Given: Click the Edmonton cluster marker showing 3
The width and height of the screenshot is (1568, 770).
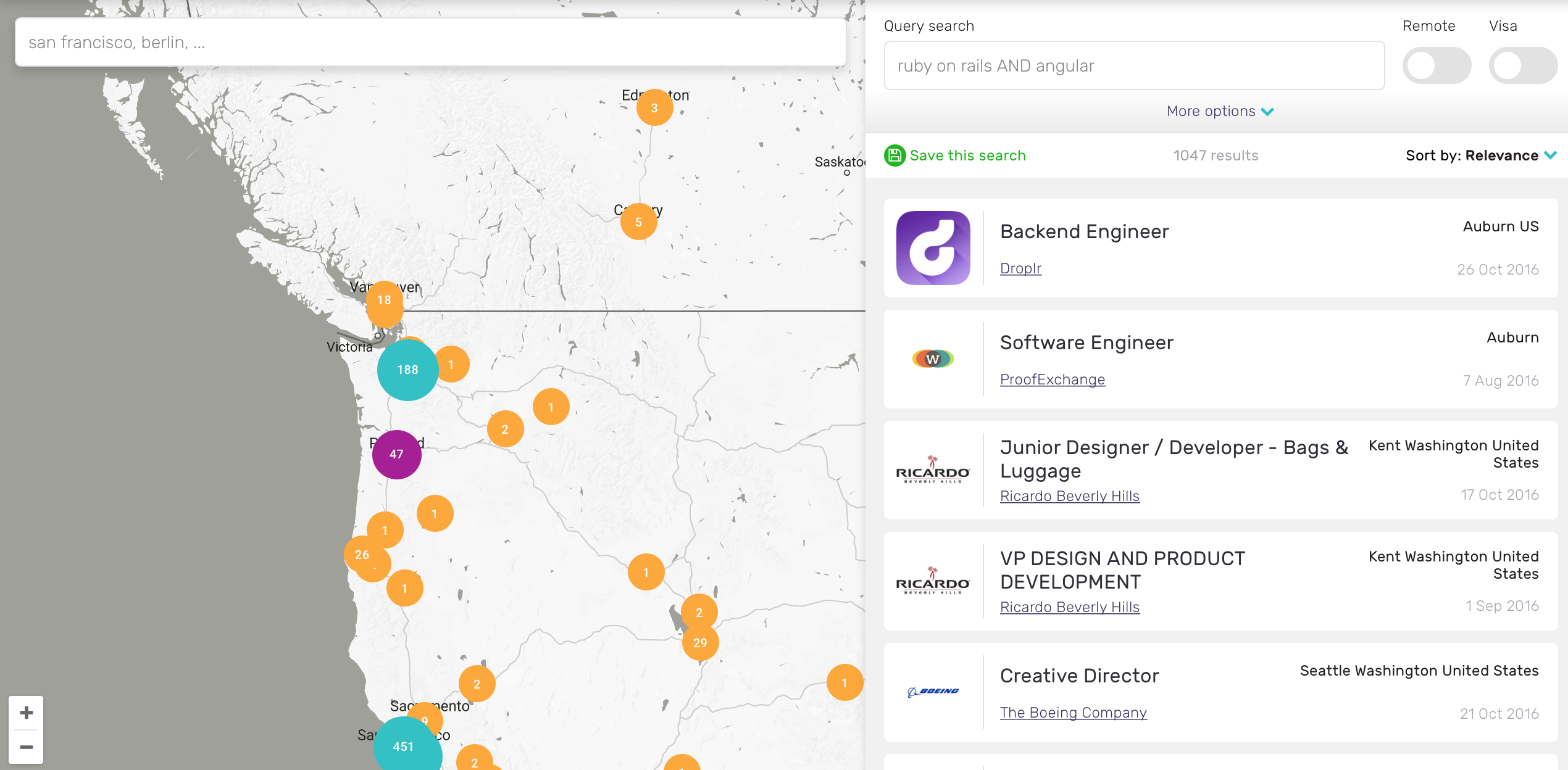Looking at the screenshot, I should click(x=654, y=107).
